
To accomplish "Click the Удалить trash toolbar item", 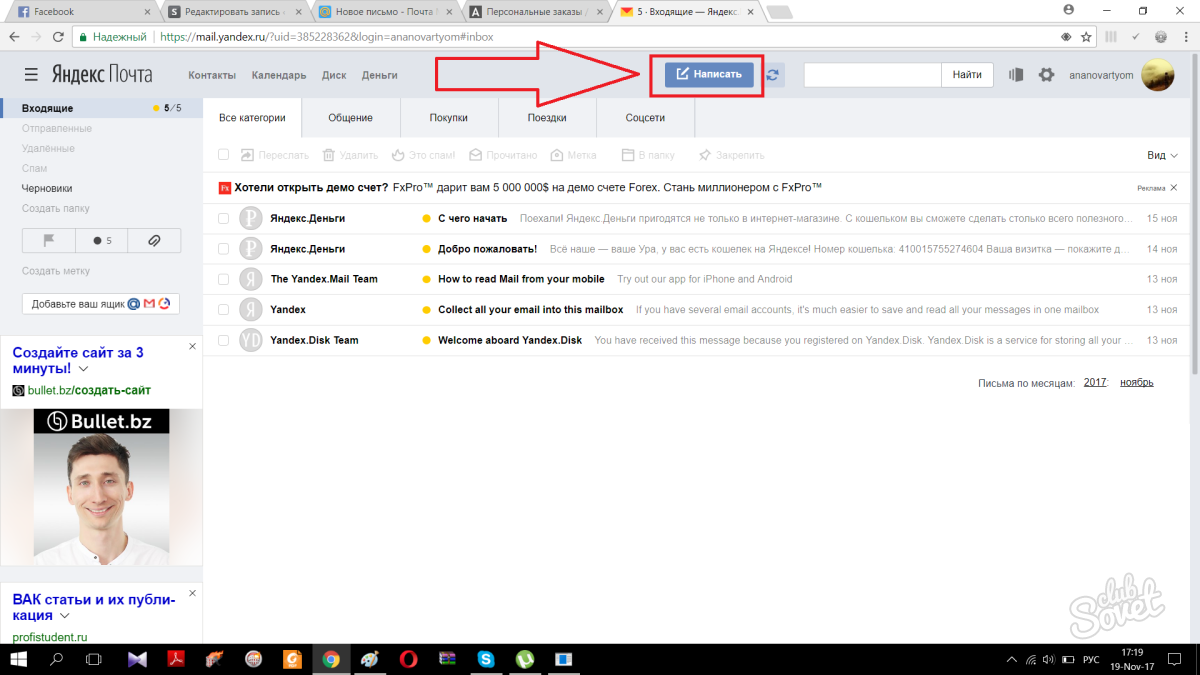I will pos(349,155).
